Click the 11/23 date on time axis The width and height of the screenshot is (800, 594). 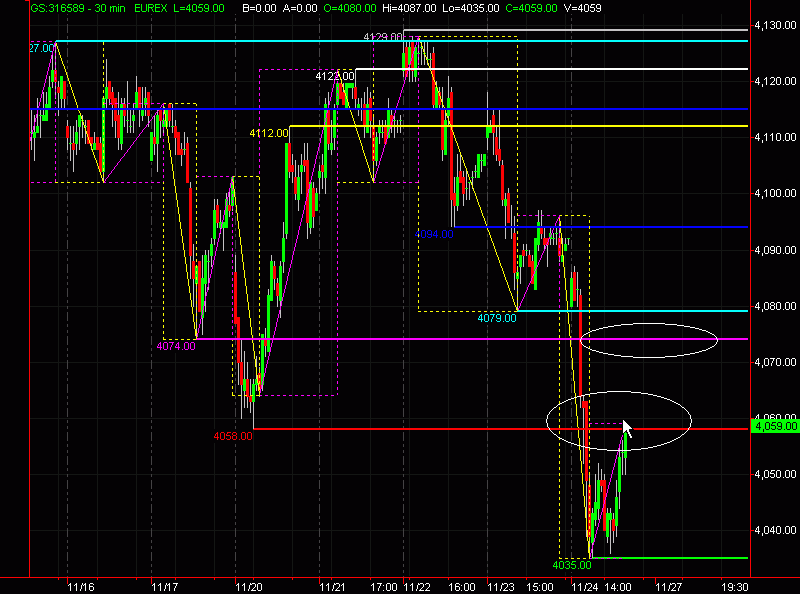pos(501,587)
